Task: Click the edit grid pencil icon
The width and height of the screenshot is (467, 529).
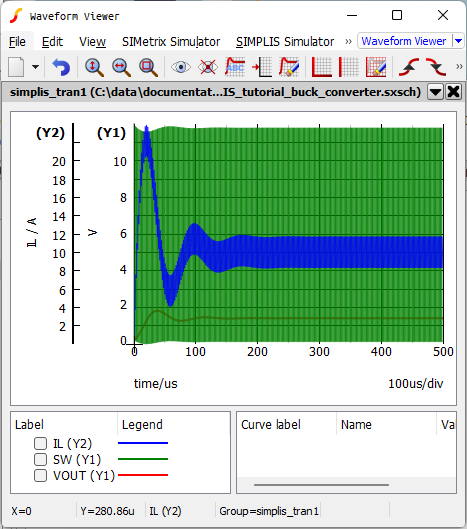Action: [x=376, y=67]
